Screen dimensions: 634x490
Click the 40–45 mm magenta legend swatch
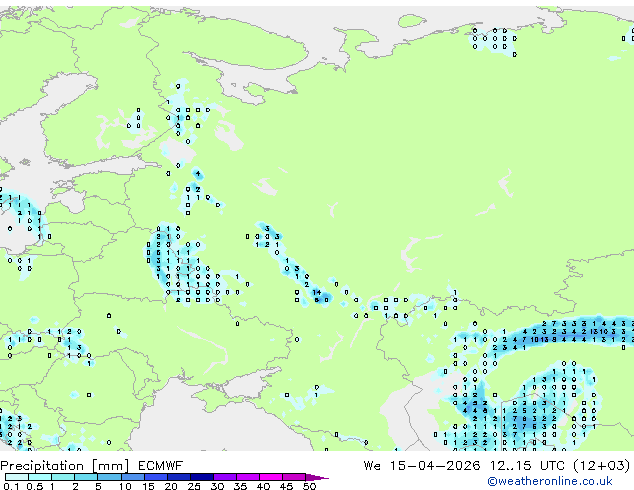tap(271, 477)
